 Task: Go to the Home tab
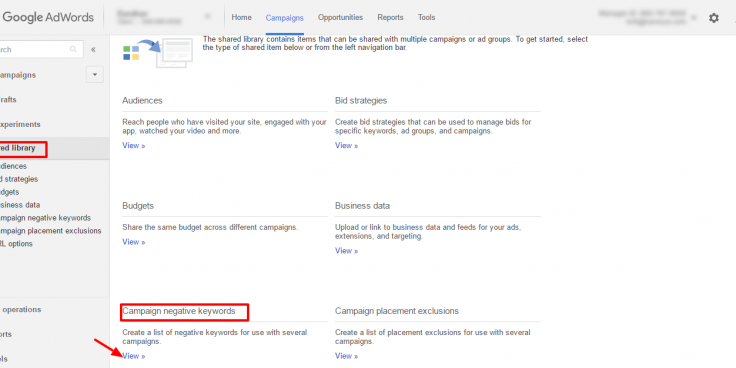tap(241, 17)
